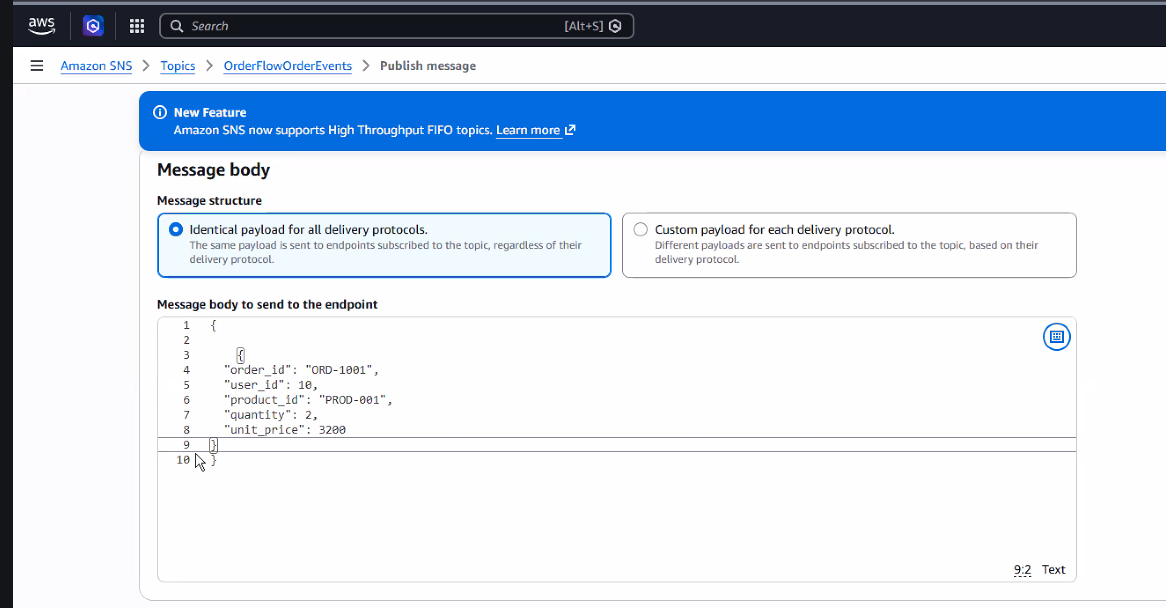Go to Amazon SNS breadcrumb

[96, 65]
